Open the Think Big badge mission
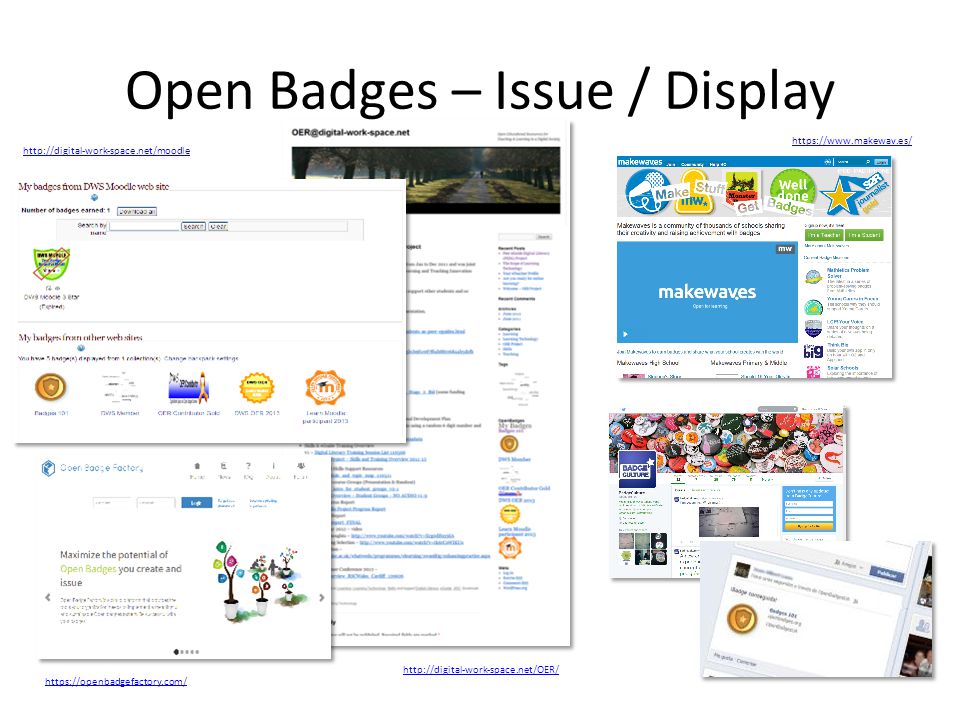The image size is (960, 720). 838,345
